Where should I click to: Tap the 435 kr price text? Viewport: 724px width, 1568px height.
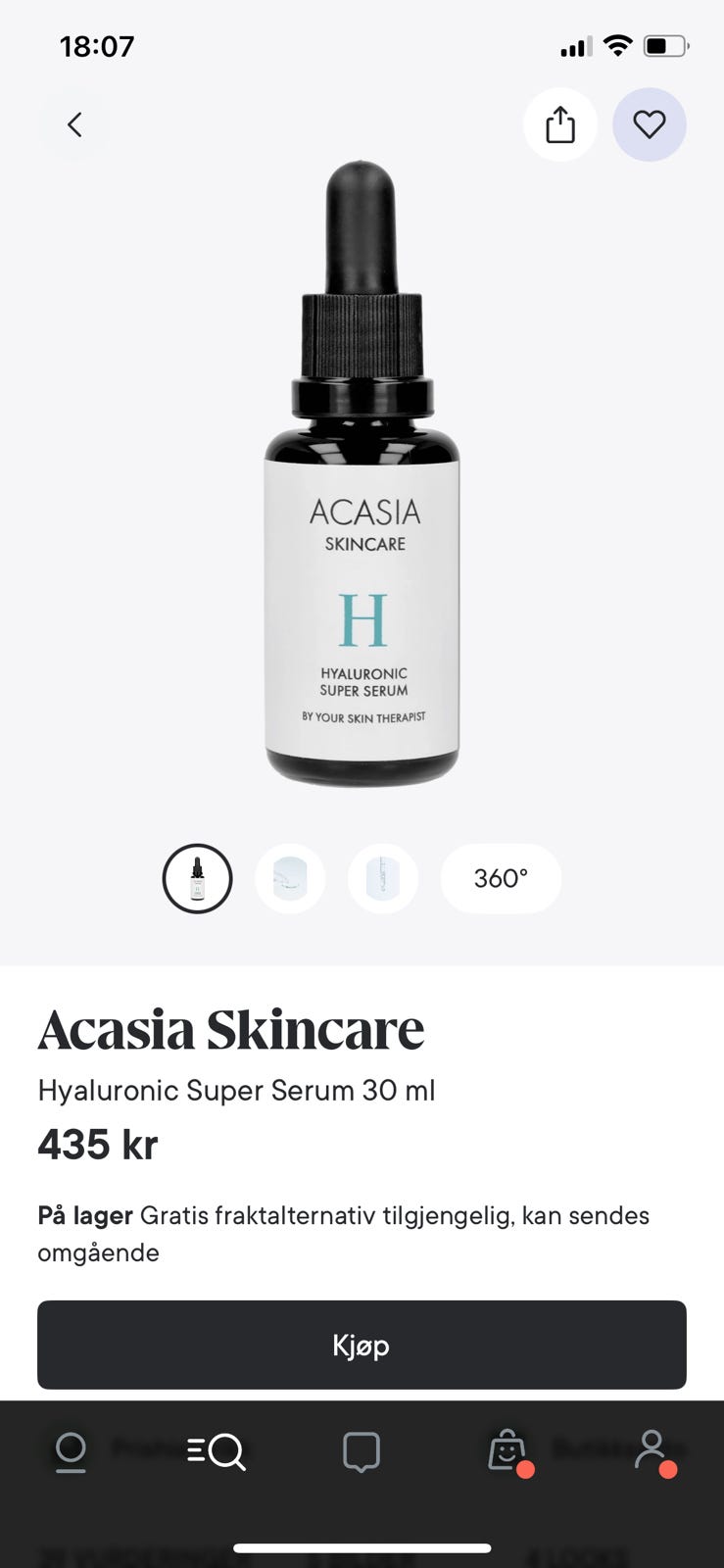(98, 1145)
